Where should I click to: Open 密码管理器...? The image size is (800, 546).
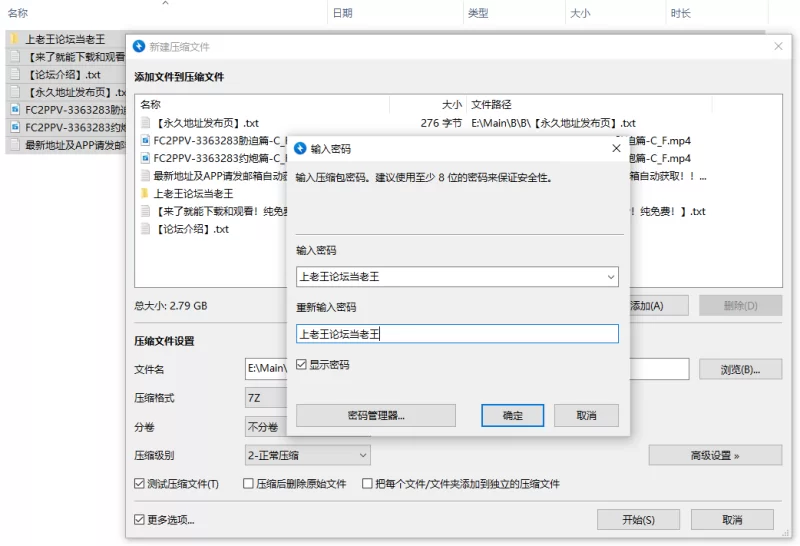376,415
